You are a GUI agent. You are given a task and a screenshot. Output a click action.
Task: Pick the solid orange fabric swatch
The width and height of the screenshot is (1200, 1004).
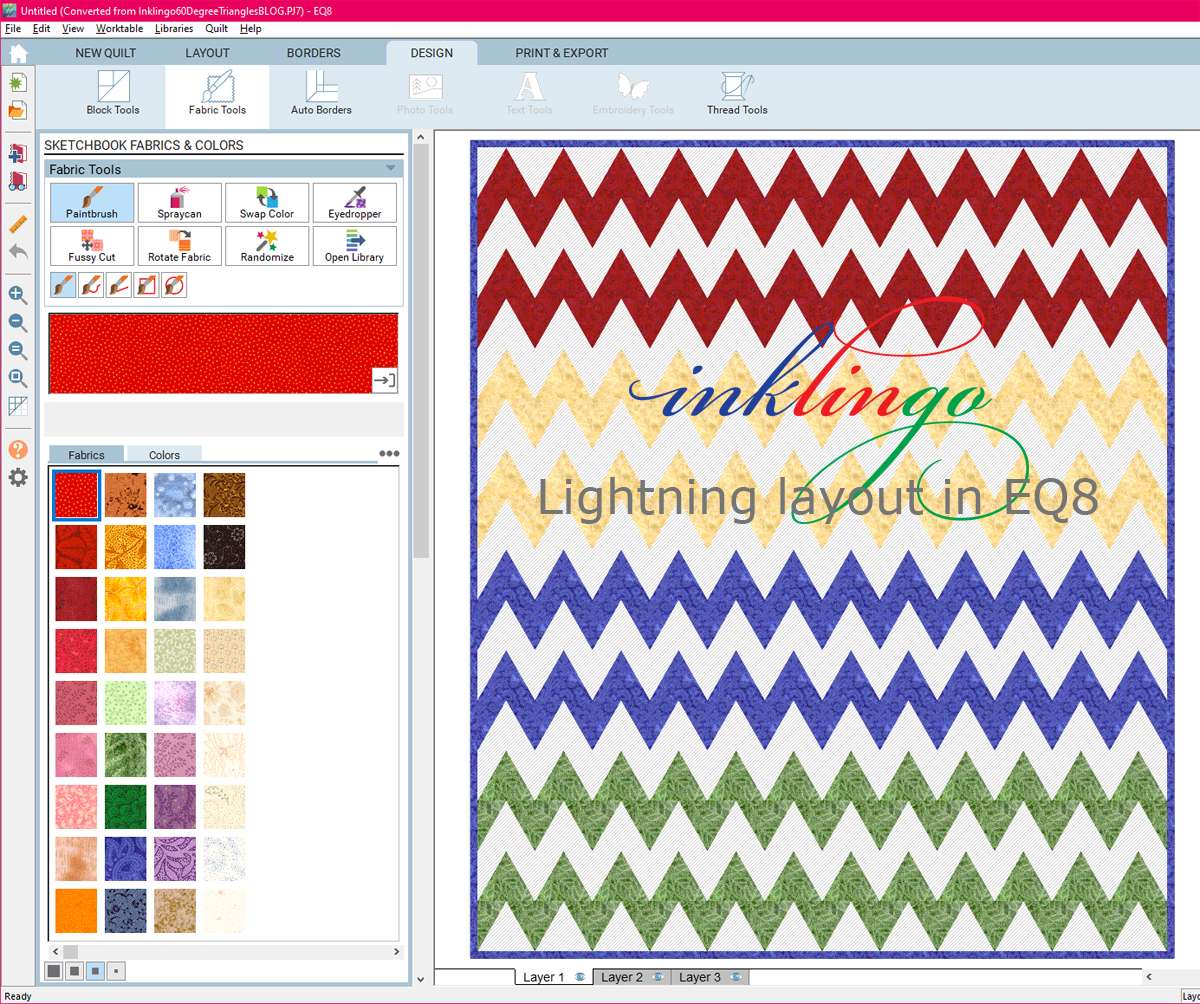tap(76, 911)
